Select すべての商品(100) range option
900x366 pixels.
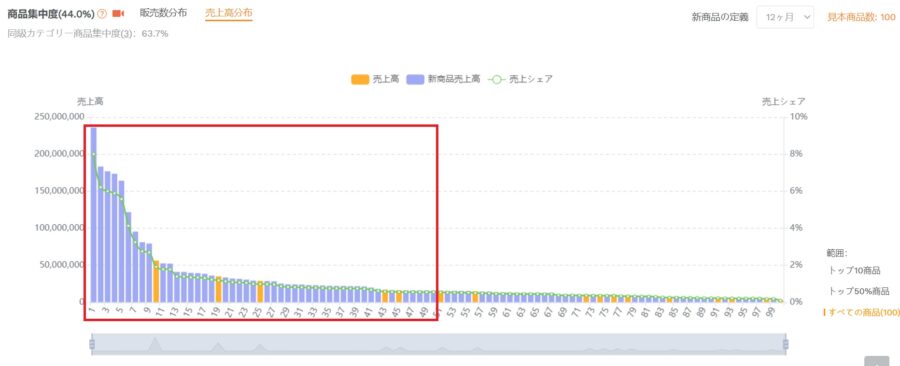click(x=862, y=312)
